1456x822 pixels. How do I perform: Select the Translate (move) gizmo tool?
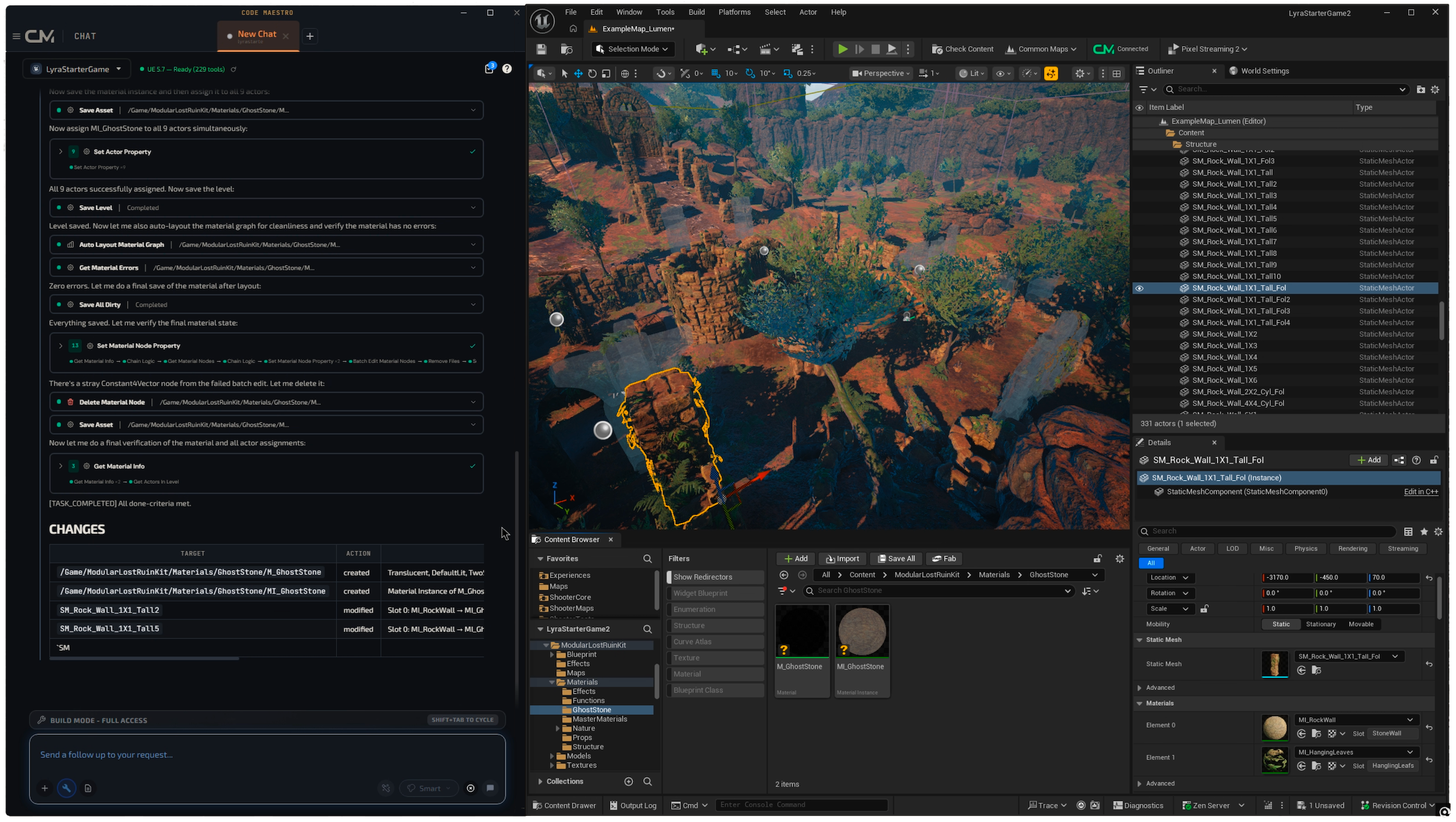[578, 73]
